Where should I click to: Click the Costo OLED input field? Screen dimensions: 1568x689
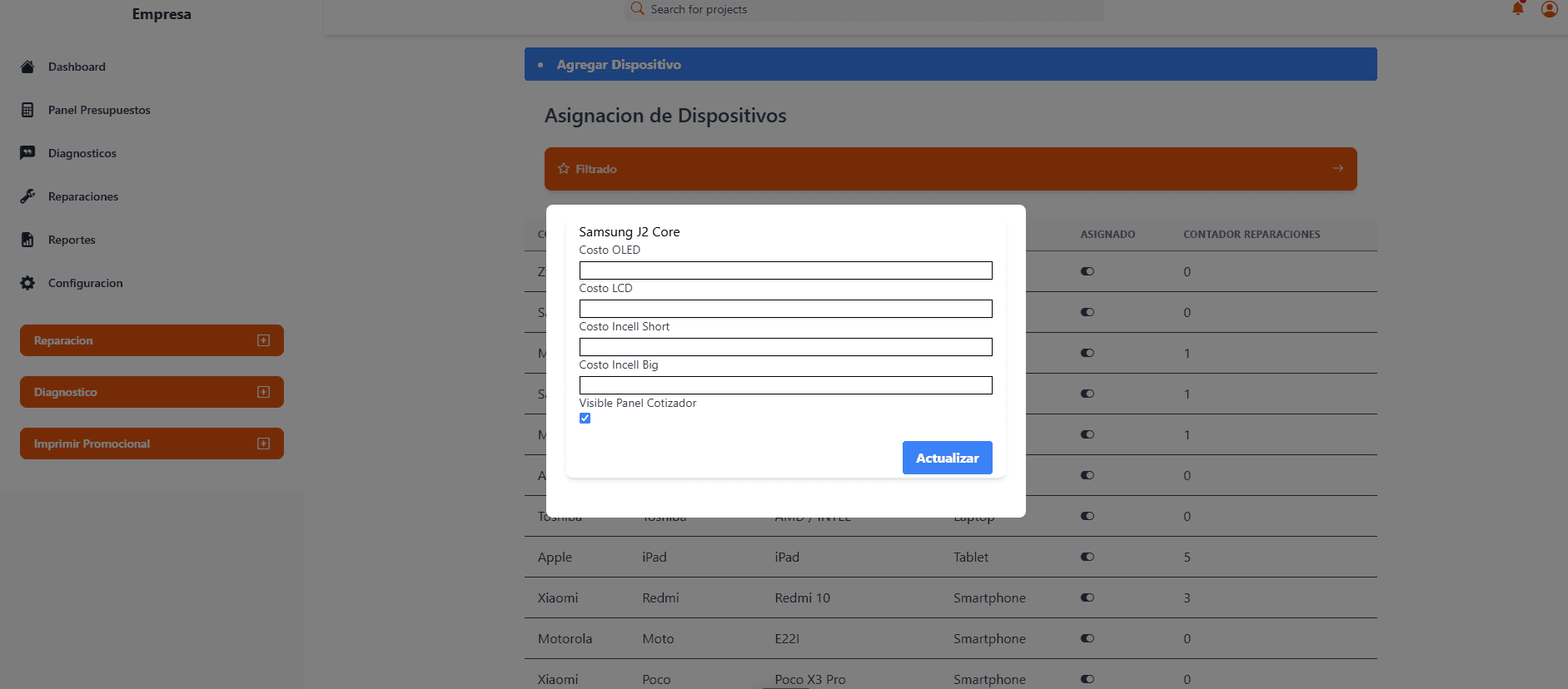tap(785, 270)
